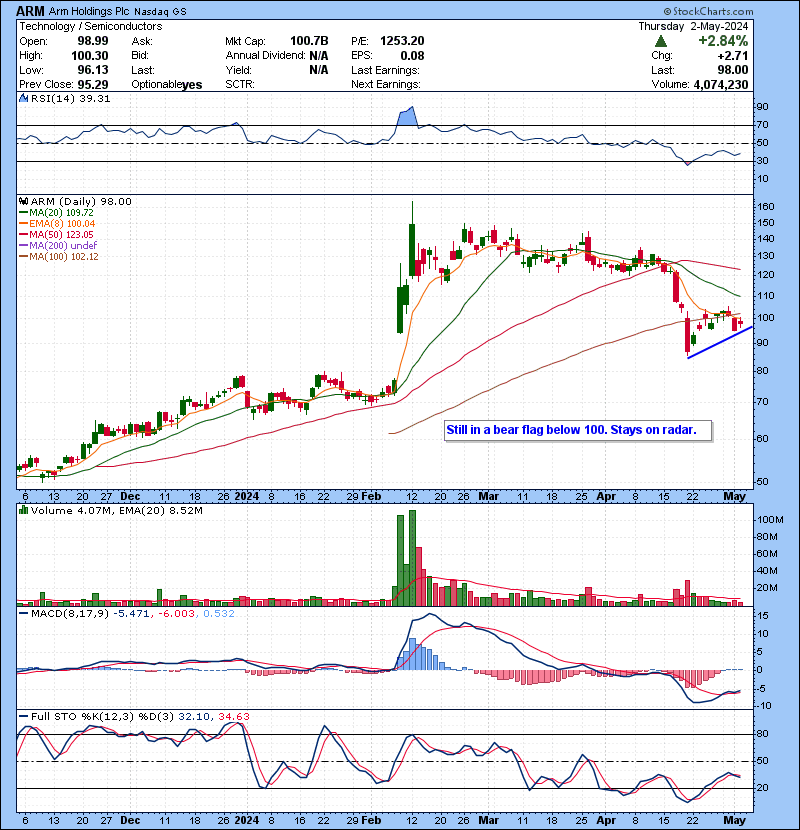Click the -10 label on the MACD axis
The width and height of the screenshot is (800, 830).
click(764, 705)
